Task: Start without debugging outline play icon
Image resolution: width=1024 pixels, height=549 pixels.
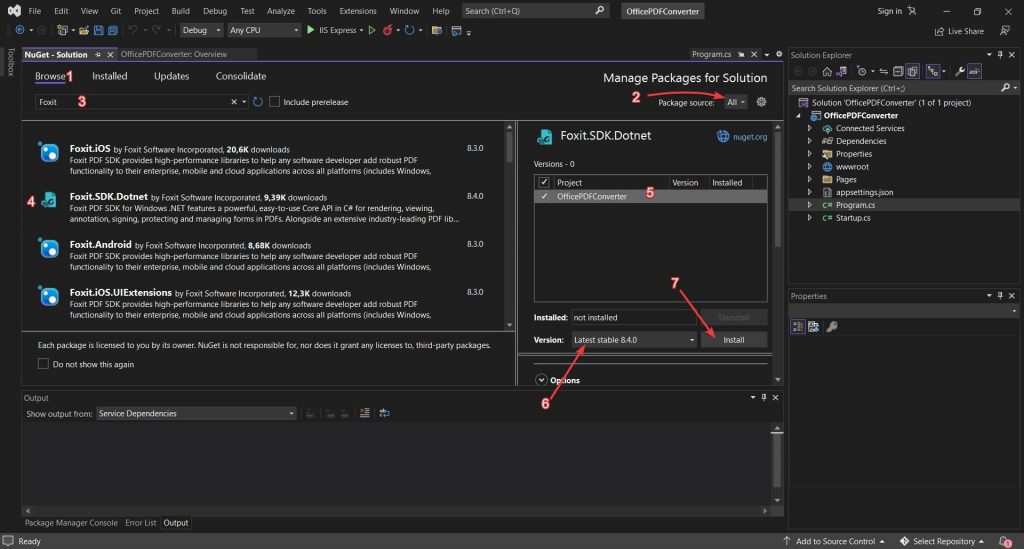Action: 372,30
